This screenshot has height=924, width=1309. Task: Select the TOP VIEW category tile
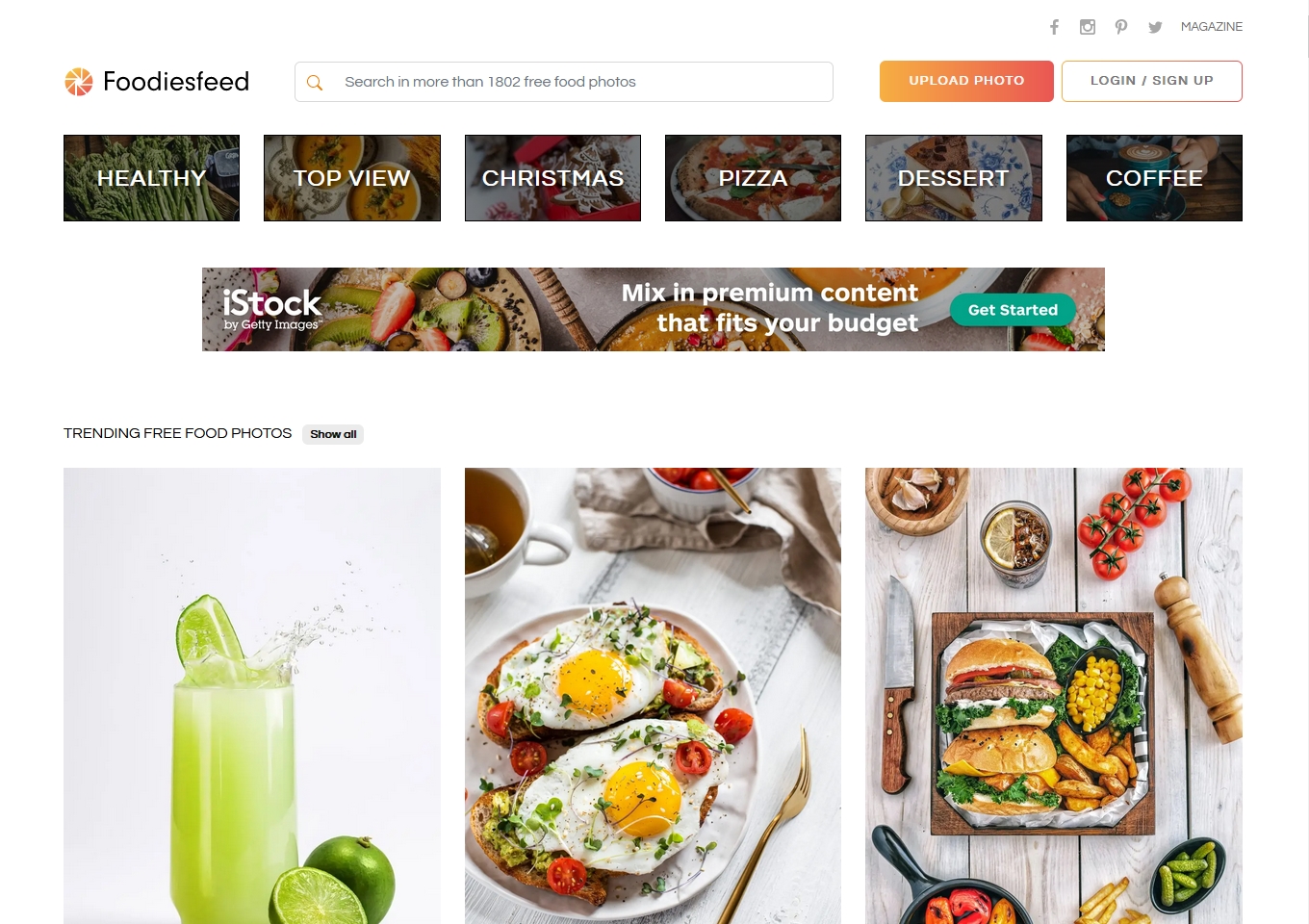[x=352, y=178]
